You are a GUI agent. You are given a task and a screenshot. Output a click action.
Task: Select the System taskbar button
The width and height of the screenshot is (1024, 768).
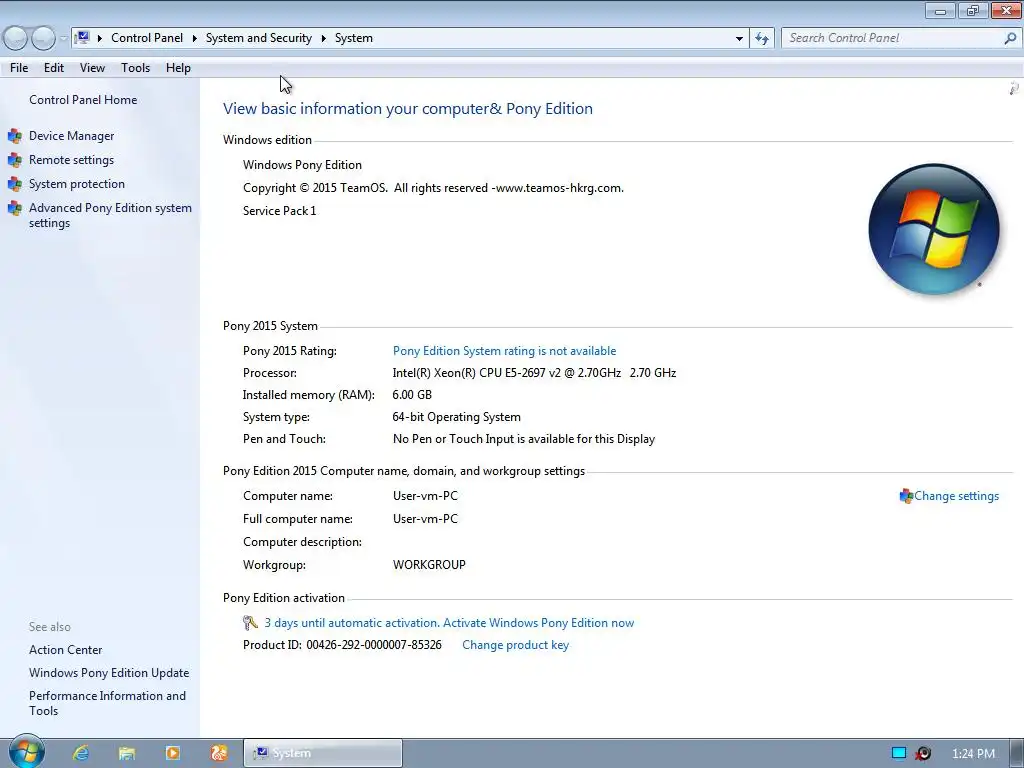[323, 753]
